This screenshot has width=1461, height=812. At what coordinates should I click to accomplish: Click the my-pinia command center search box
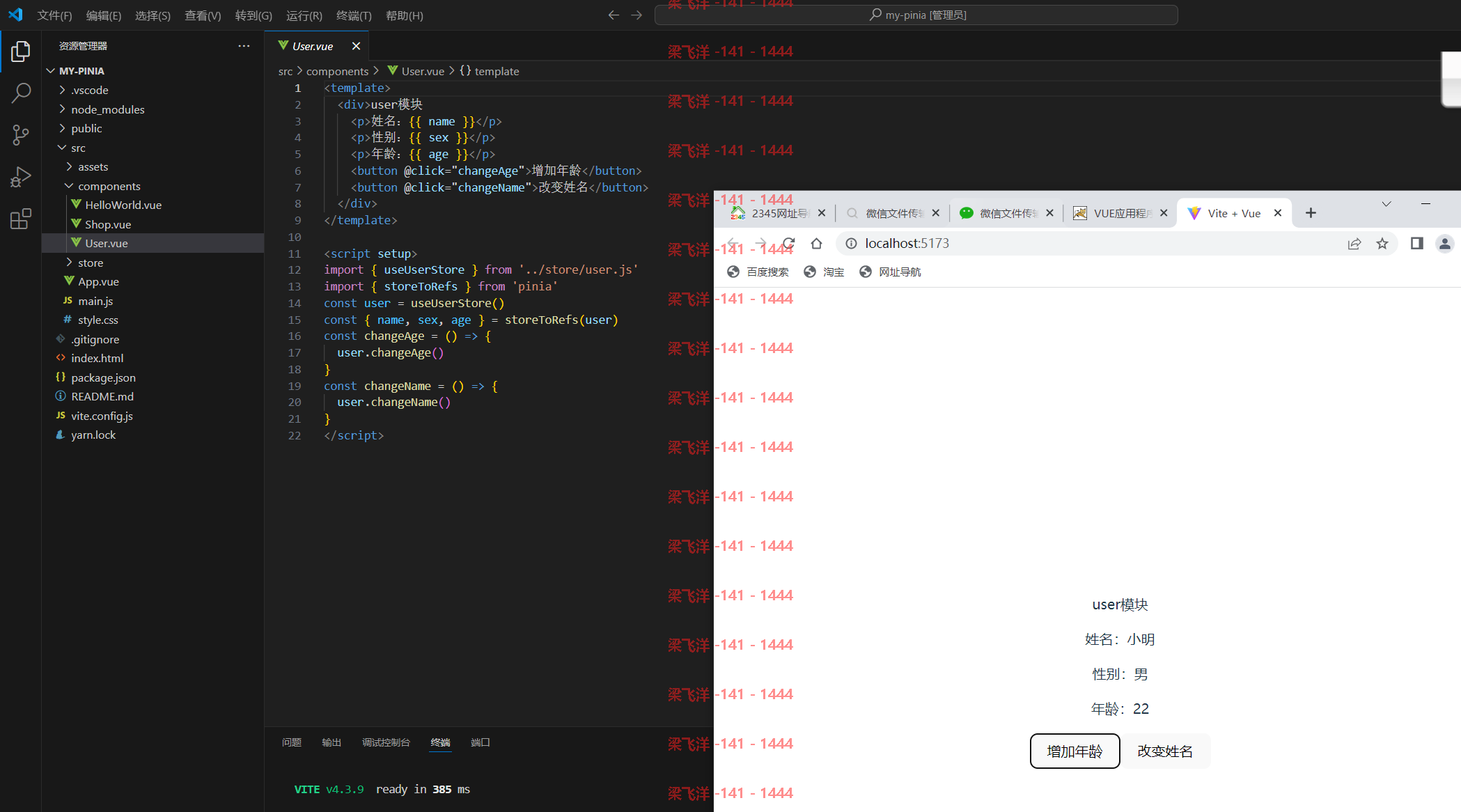coord(916,15)
